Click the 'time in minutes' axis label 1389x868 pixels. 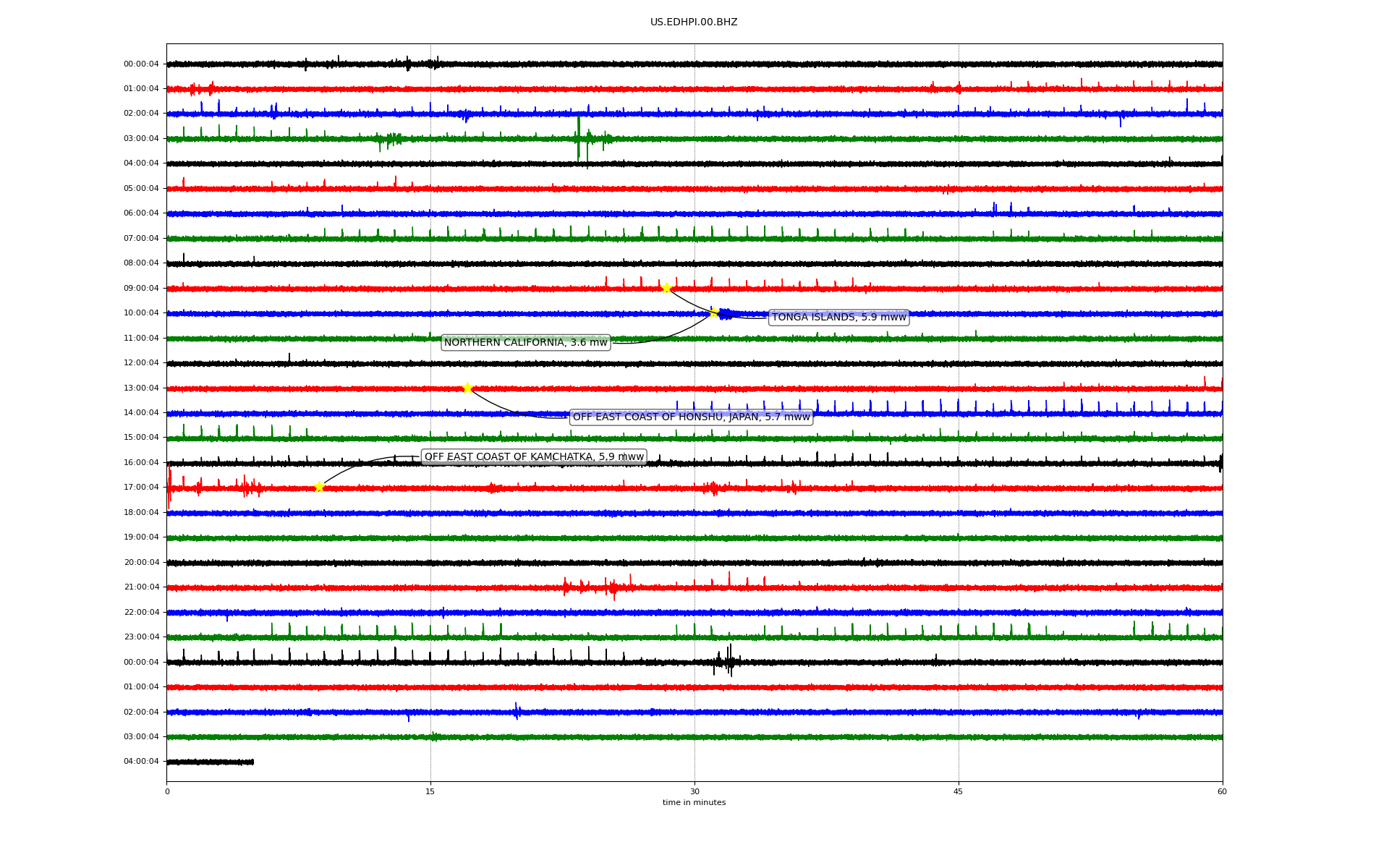click(694, 803)
